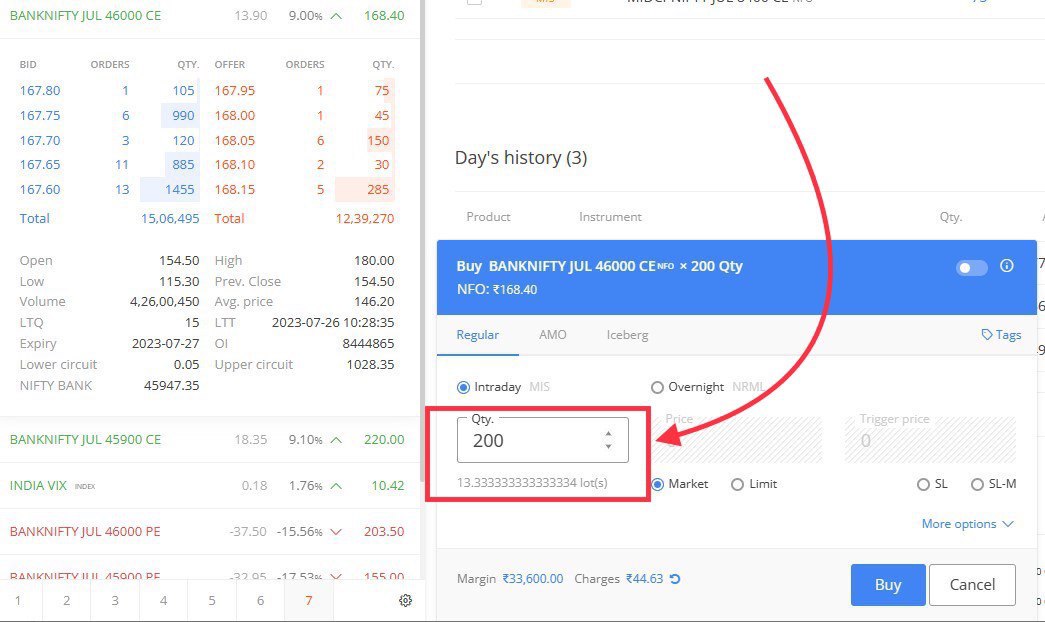Click the margin amount ₹33,600.00
The height and width of the screenshot is (622, 1045).
pos(532,579)
